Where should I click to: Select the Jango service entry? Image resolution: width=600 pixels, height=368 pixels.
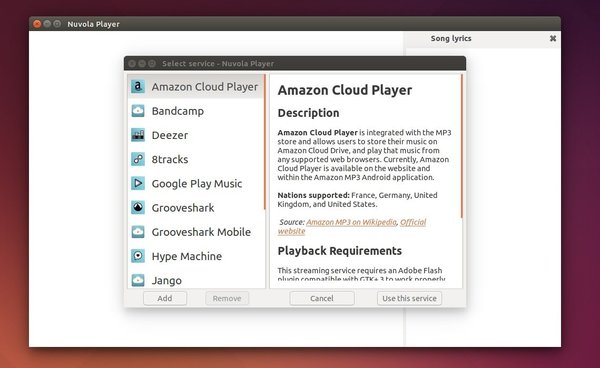195,279
